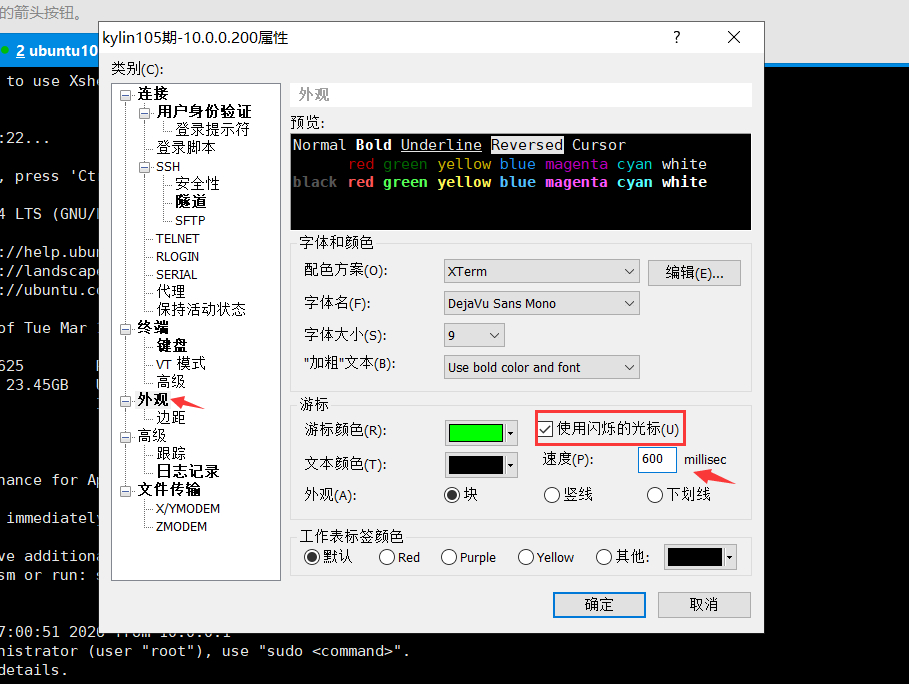Select the Purple tab color radio
909x684 pixels.
(x=449, y=557)
